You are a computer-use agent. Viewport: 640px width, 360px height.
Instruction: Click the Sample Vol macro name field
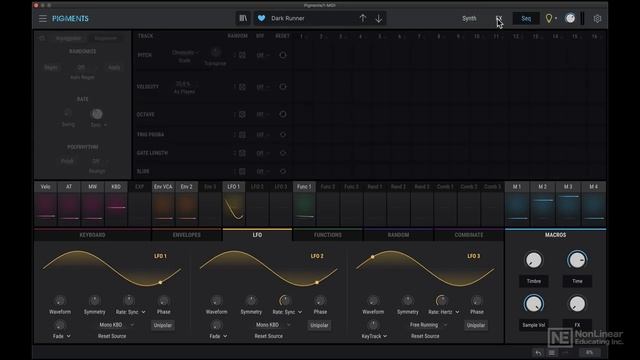point(533,325)
